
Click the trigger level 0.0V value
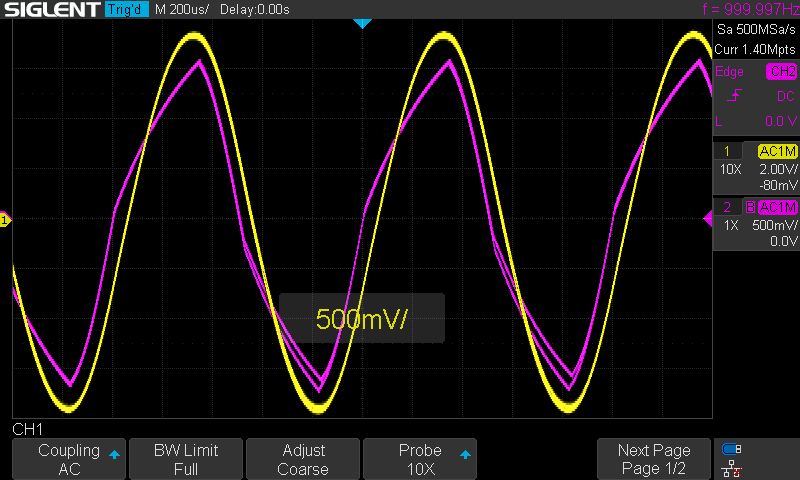(781, 121)
